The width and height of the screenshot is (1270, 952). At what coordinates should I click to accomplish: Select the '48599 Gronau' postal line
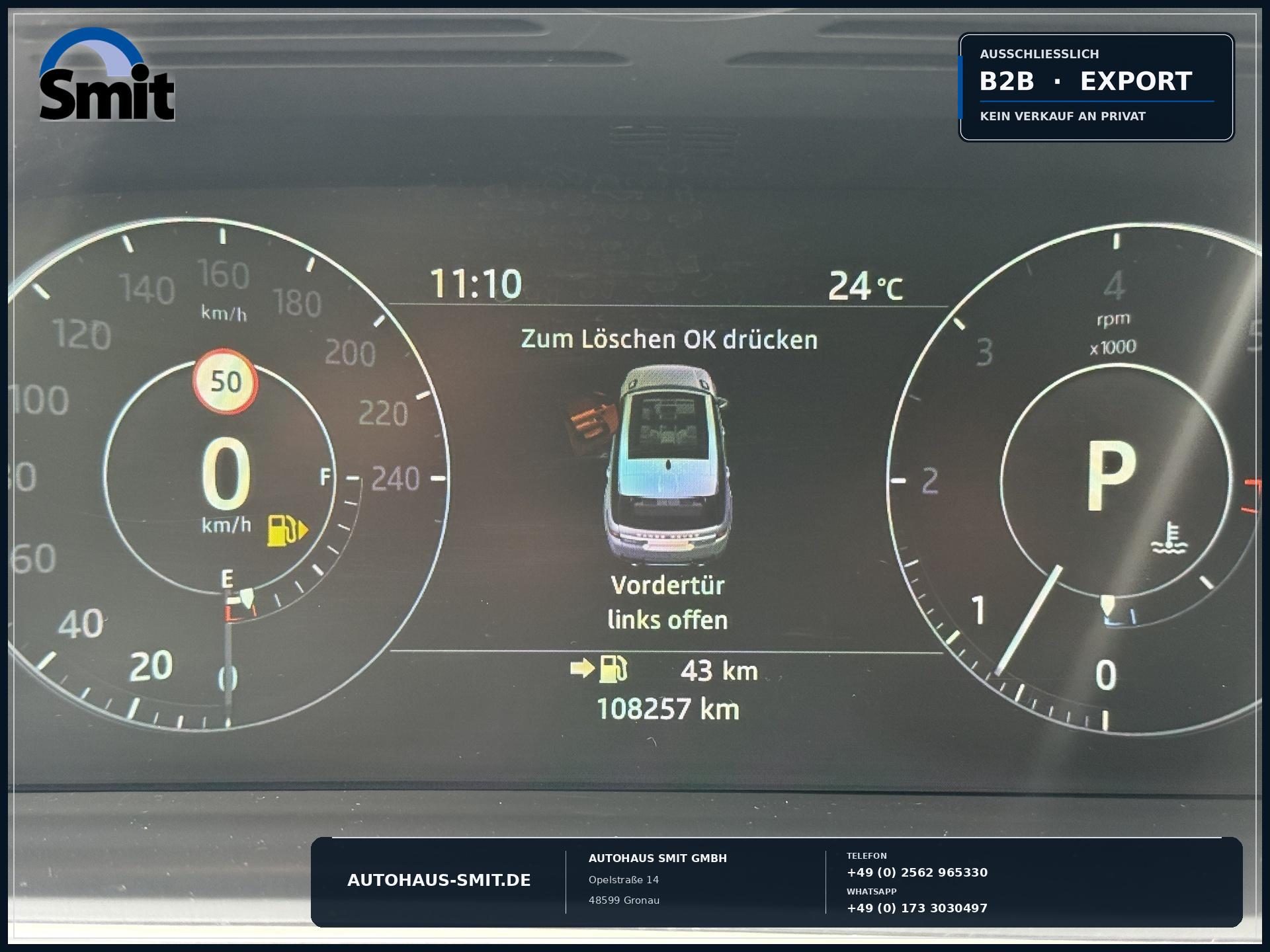click(x=624, y=900)
